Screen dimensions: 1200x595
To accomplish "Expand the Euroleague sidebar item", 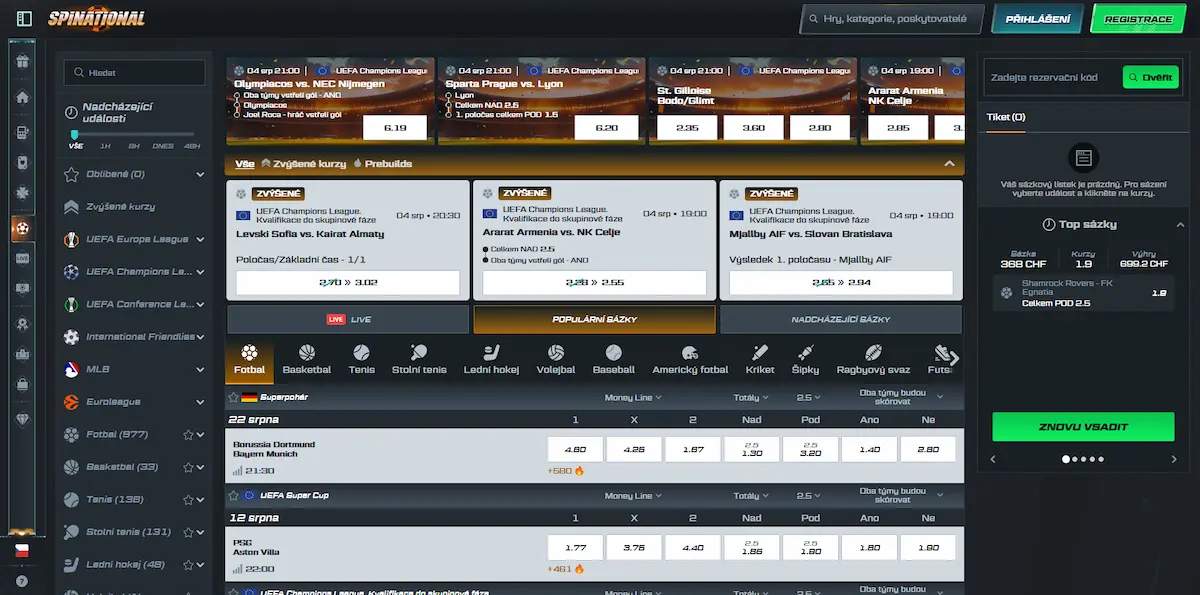I will [x=201, y=402].
